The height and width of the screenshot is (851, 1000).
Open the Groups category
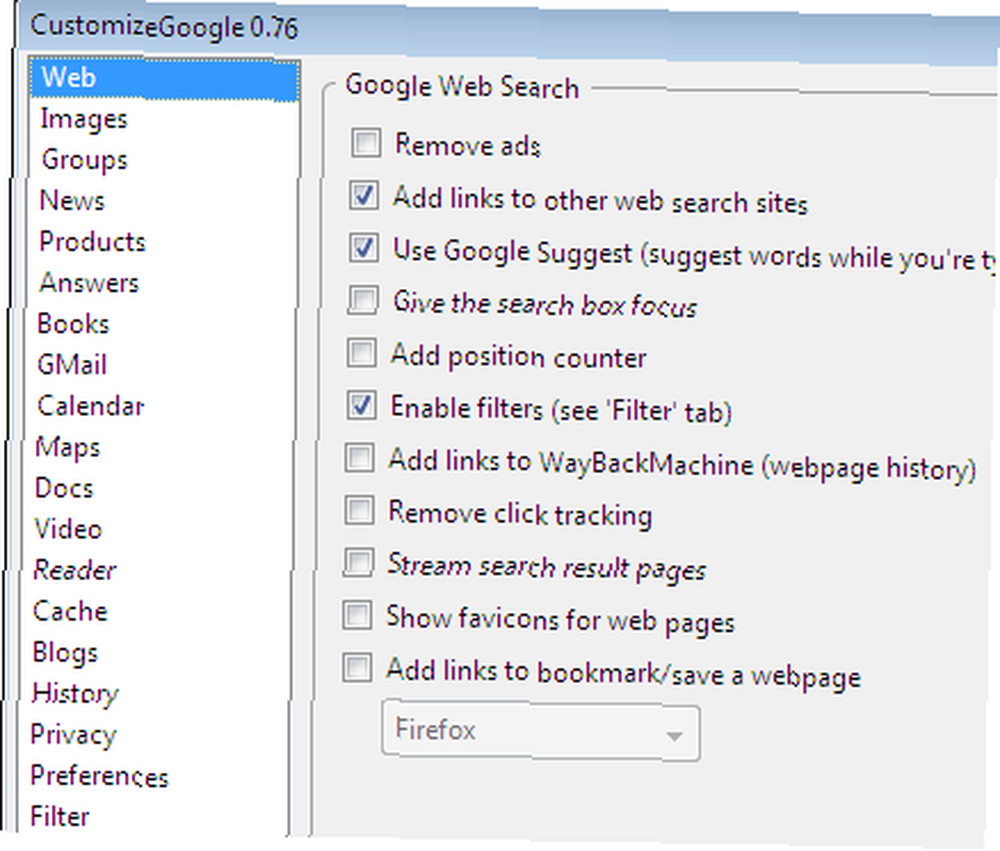(85, 160)
